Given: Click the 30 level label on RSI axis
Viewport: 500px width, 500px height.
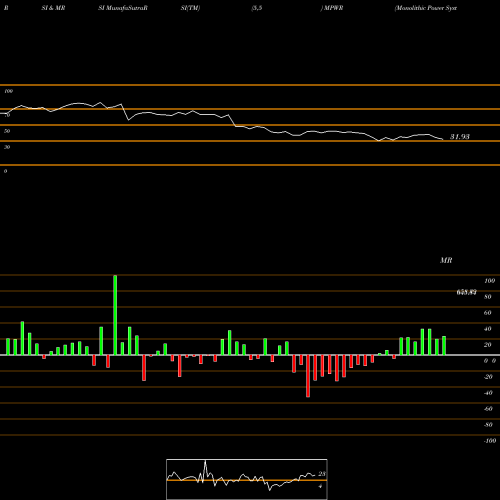Looking at the screenshot, I should point(7,147).
